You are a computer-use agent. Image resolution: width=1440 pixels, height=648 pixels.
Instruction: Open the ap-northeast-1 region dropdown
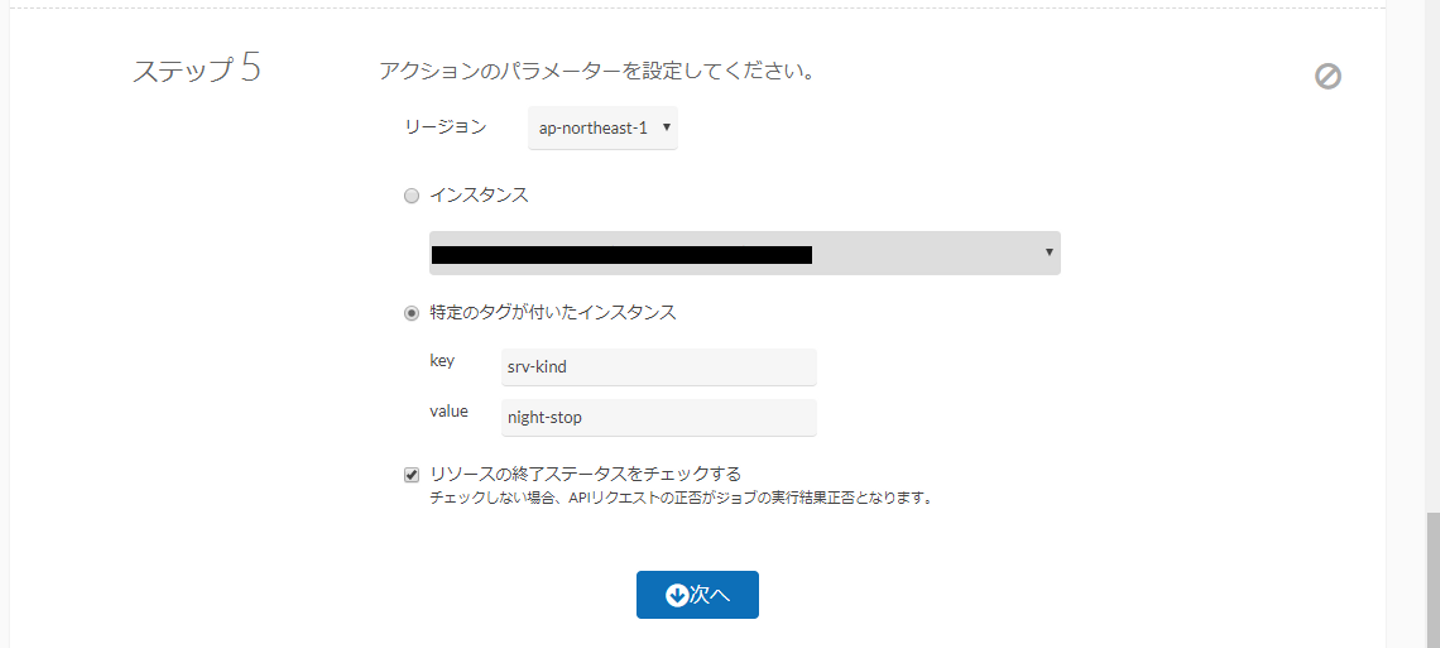pos(602,128)
